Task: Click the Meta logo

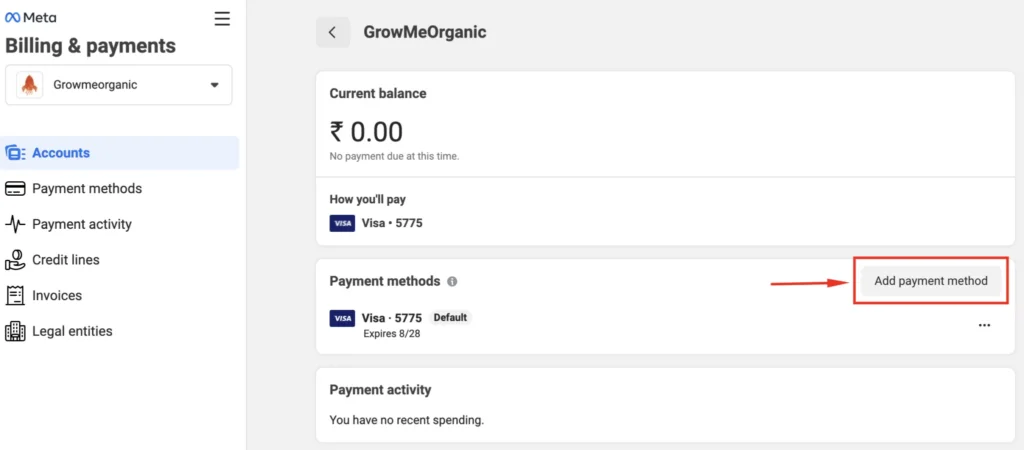Action: click(31, 18)
